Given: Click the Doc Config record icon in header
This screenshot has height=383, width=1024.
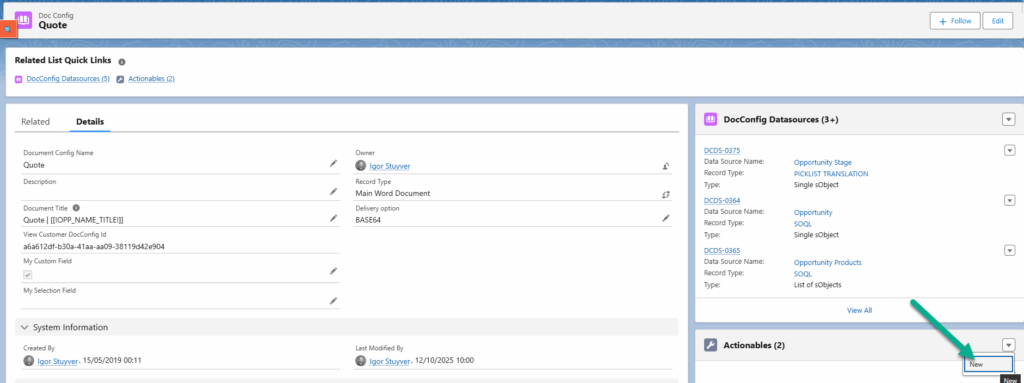Looking at the screenshot, I should (x=24, y=20).
